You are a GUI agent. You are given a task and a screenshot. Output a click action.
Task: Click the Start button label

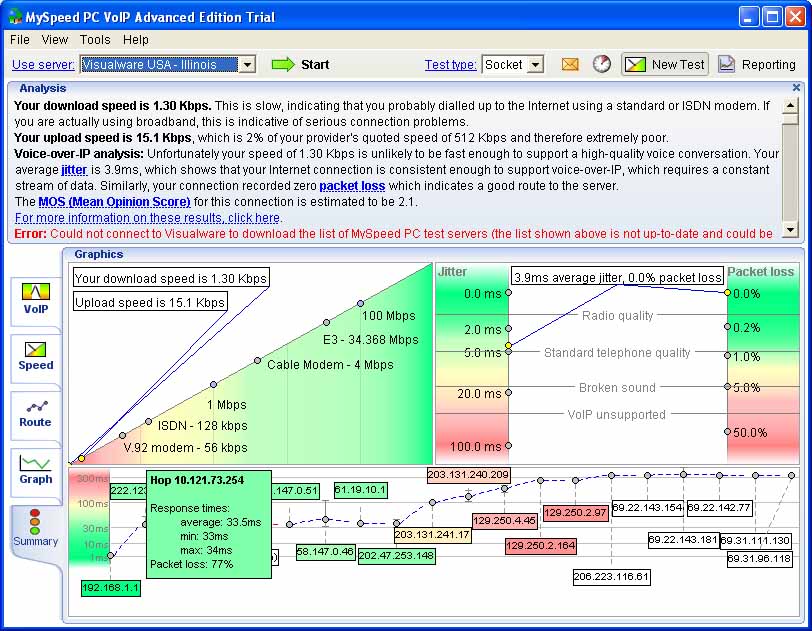315,65
